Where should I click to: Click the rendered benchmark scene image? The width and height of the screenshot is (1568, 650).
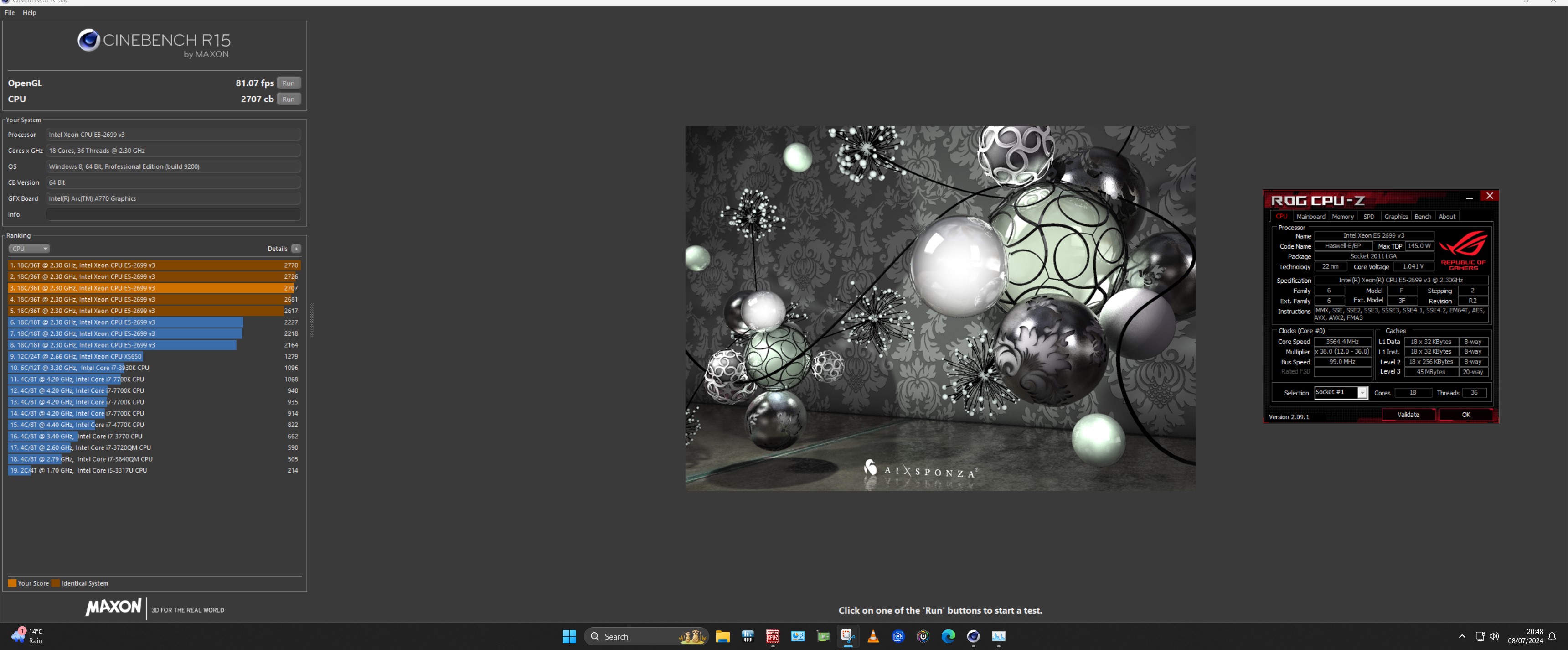point(940,308)
